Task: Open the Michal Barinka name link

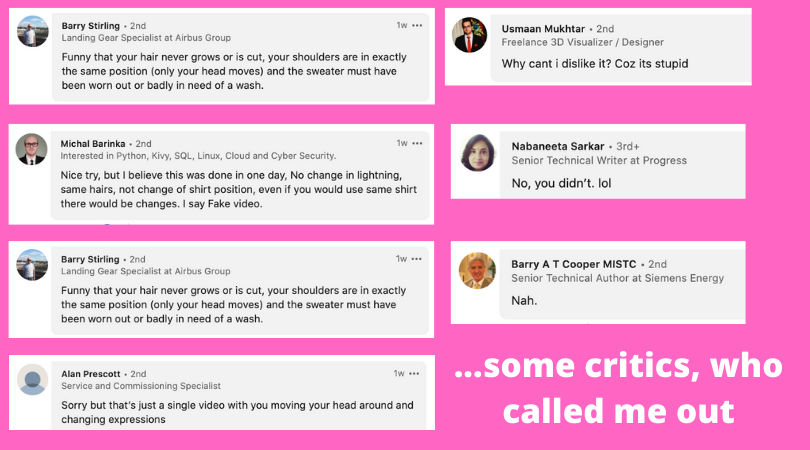Action: tap(93, 144)
